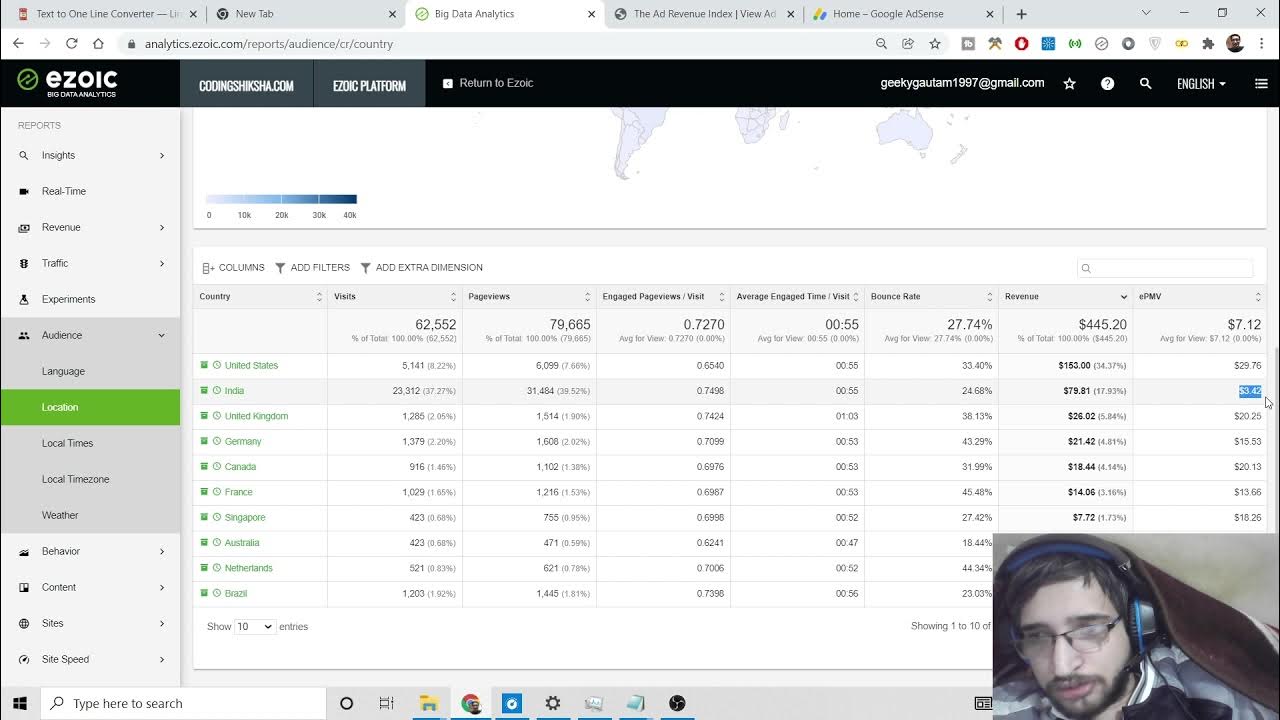Screen dimensions: 1280x720
Task: Toggle the green square beside Germany
Action: [x=204, y=442]
